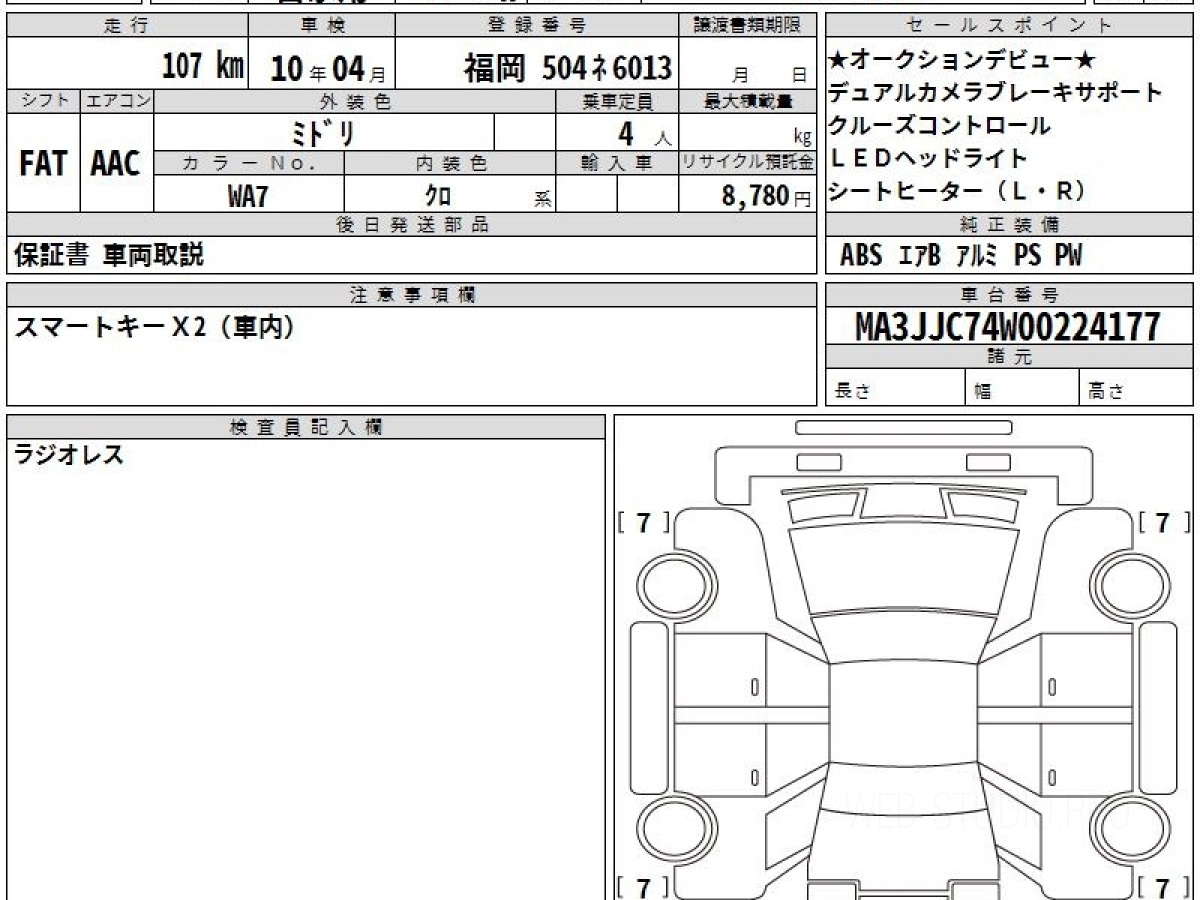This screenshot has height=900, width=1200.
Task: Click the front bumper in car diagram
Action: 903,473
